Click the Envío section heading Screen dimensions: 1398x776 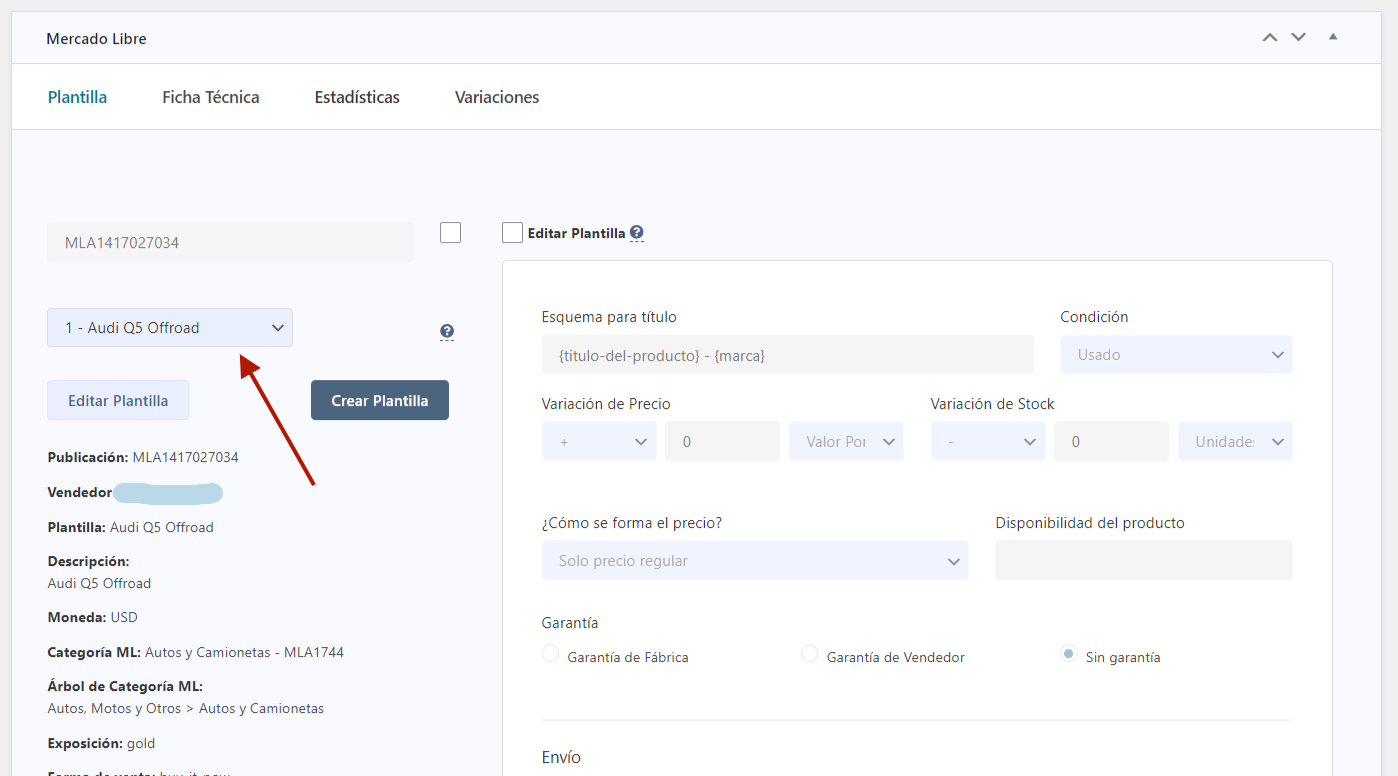click(x=561, y=757)
